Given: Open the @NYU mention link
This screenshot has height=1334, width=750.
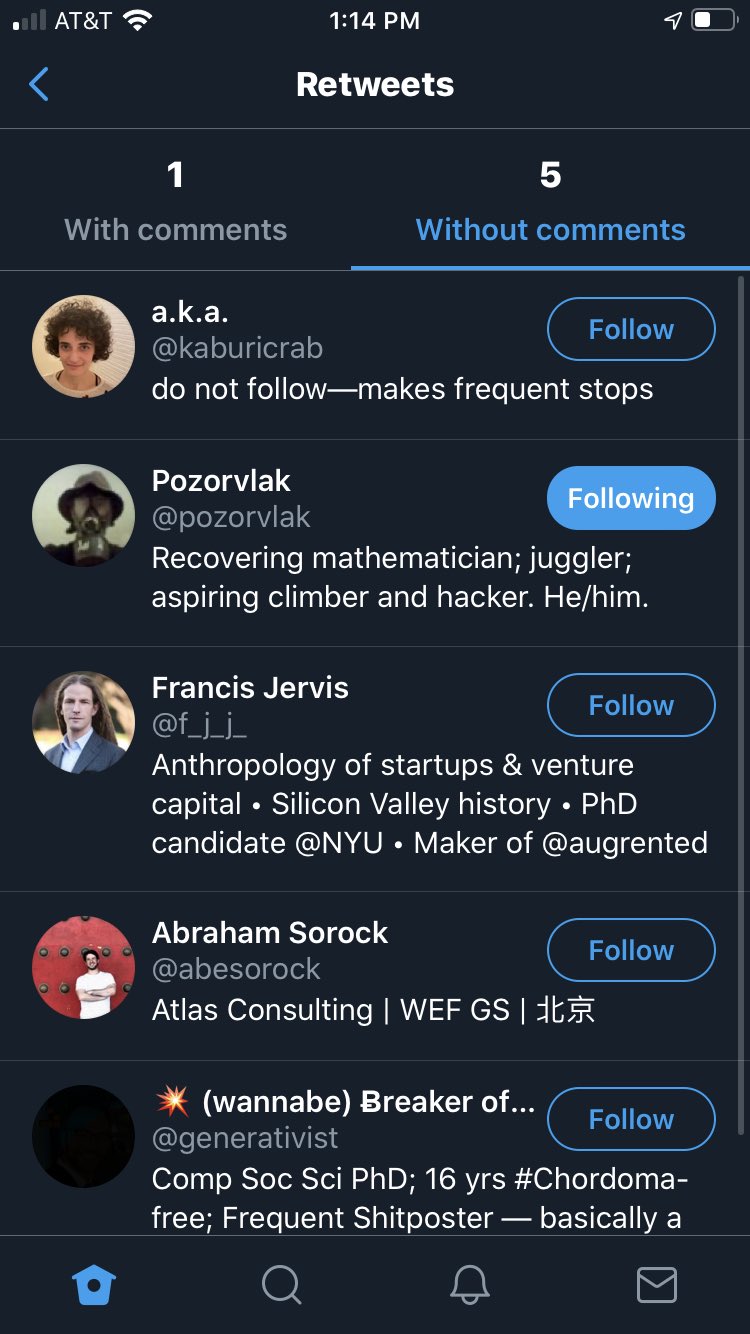Looking at the screenshot, I should [x=338, y=843].
